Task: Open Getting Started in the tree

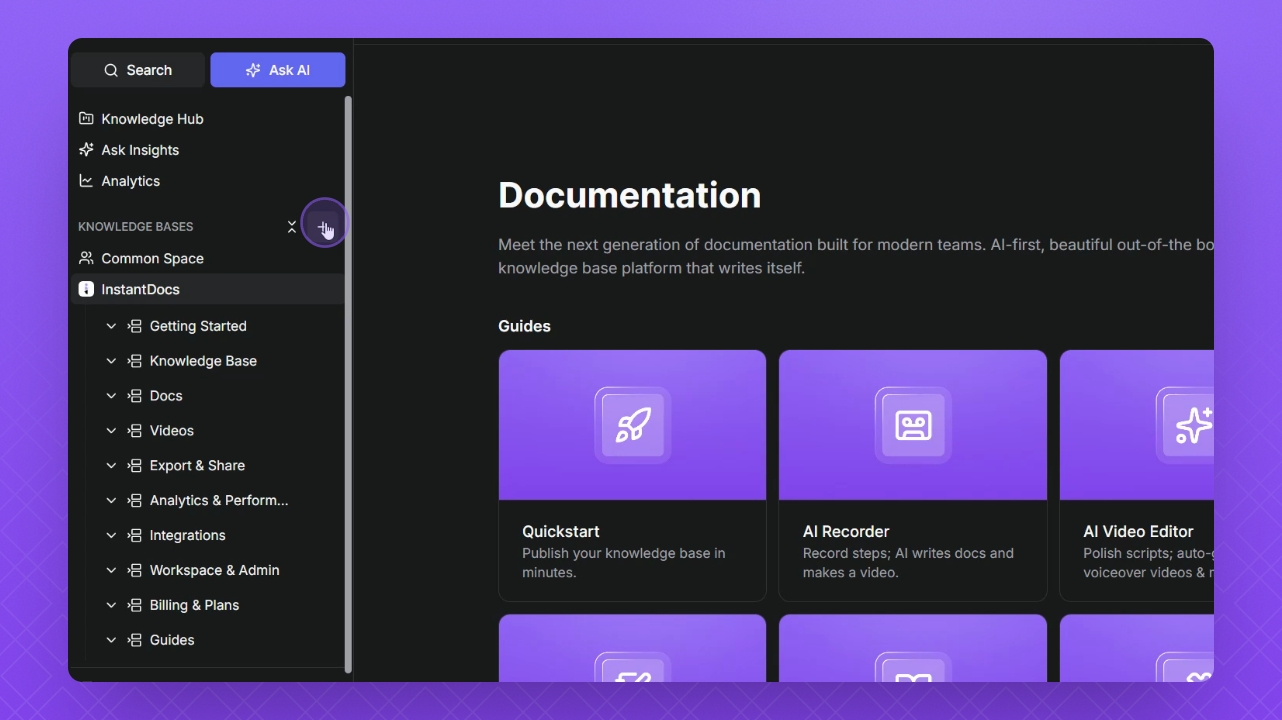Action: coord(198,326)
